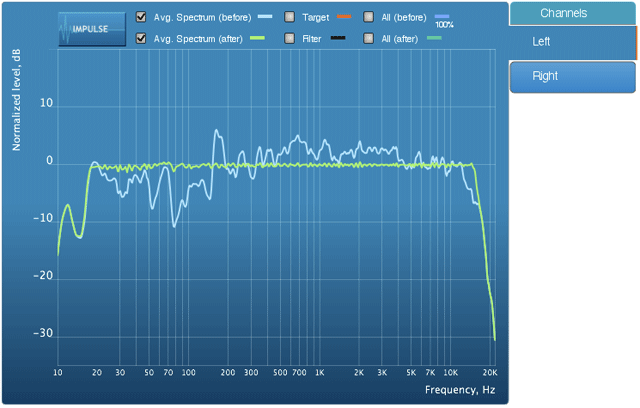Click the 10K frequency tick label
The height and width of the screenshot is (408, 640).
point(451,373)
